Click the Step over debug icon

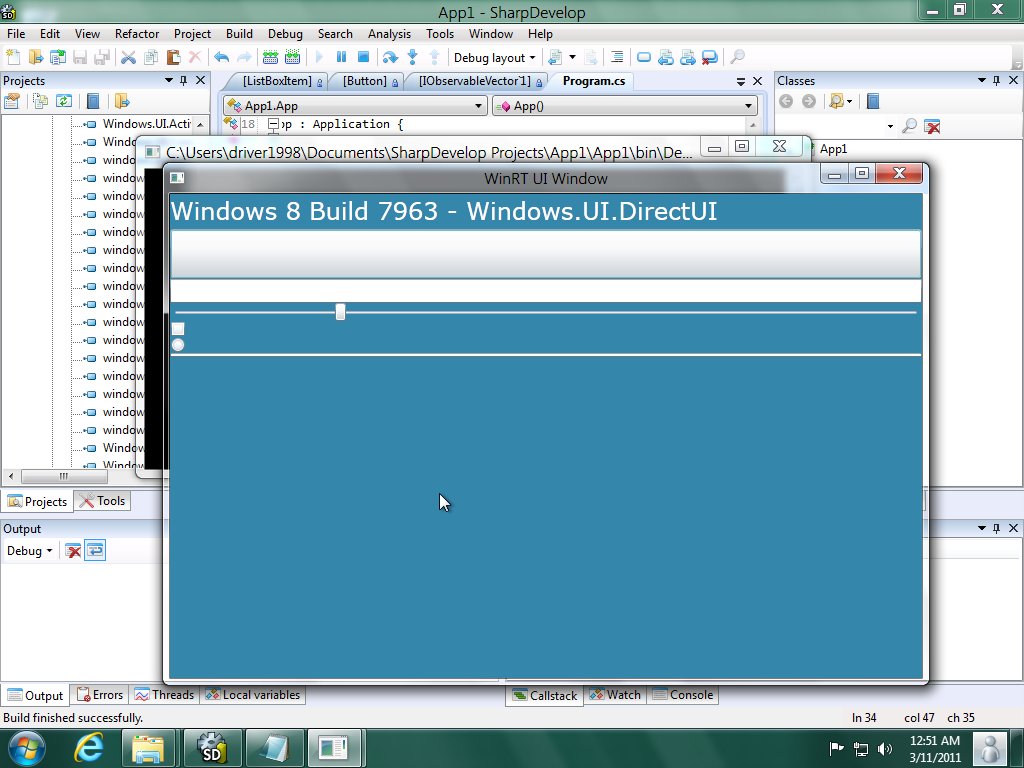[391, 57]
